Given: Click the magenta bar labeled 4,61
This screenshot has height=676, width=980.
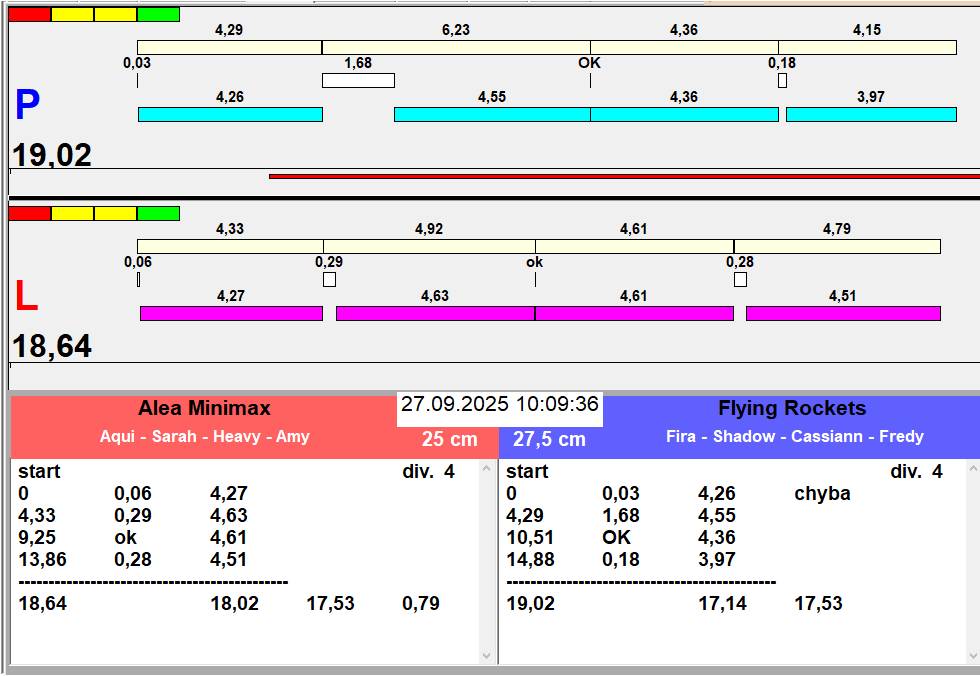Looking at the screenshot, I should pyautogui.click(x=634, y=313).
